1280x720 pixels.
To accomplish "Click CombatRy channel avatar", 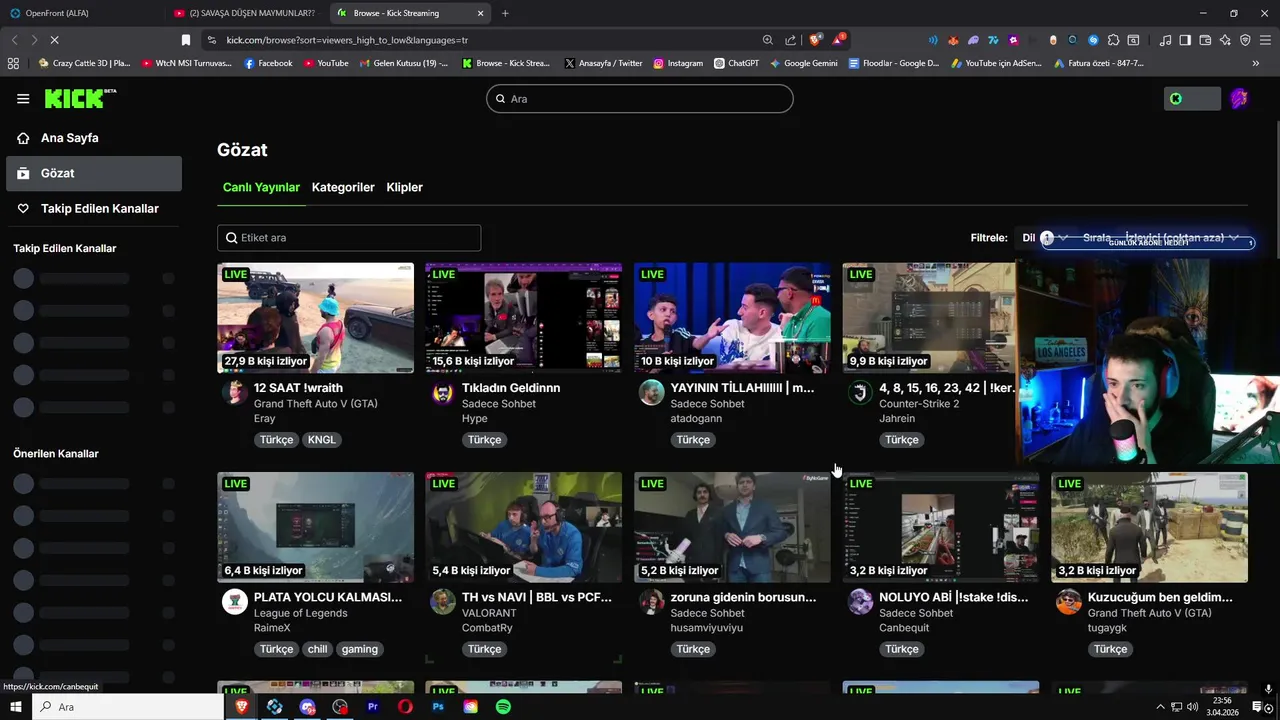I will (x=443, y=601).
